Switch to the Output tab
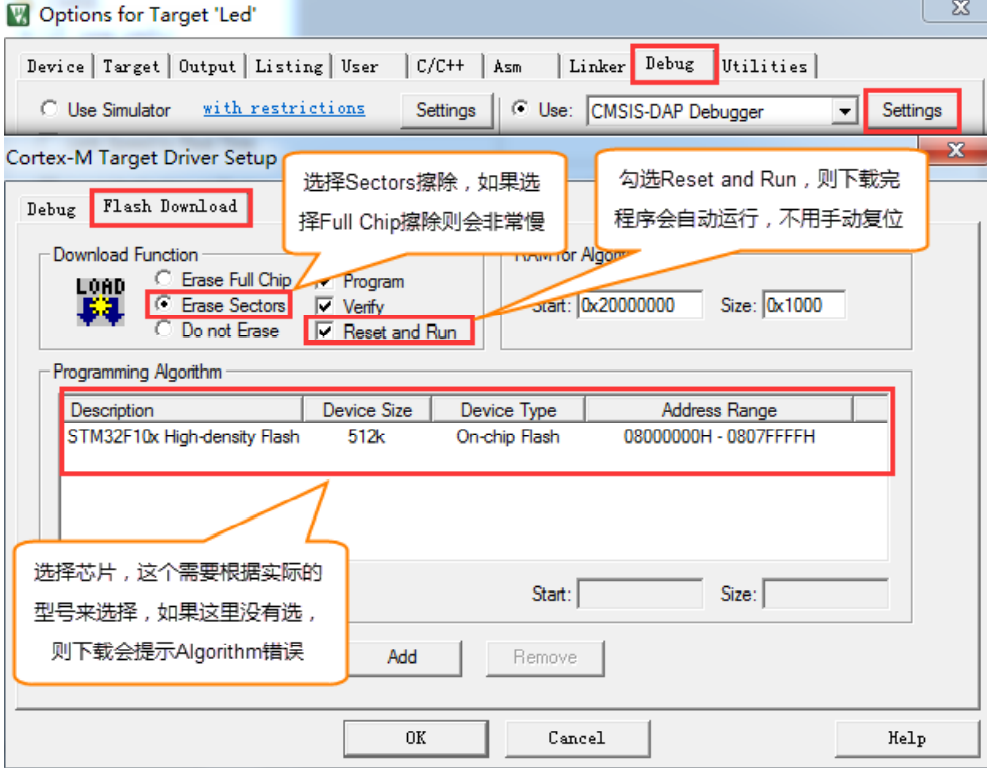Viewport: 987px width, 768px height. (208, 67)
